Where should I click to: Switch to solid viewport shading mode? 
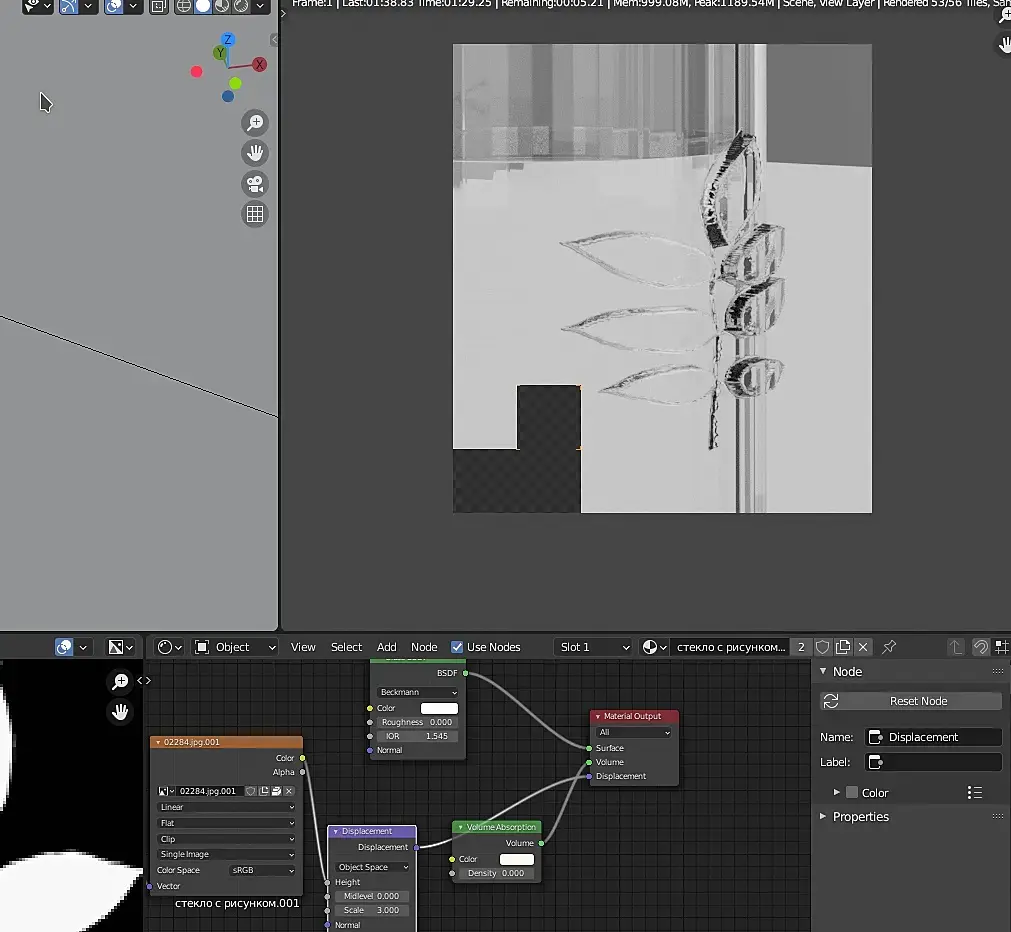click(203, 6)
